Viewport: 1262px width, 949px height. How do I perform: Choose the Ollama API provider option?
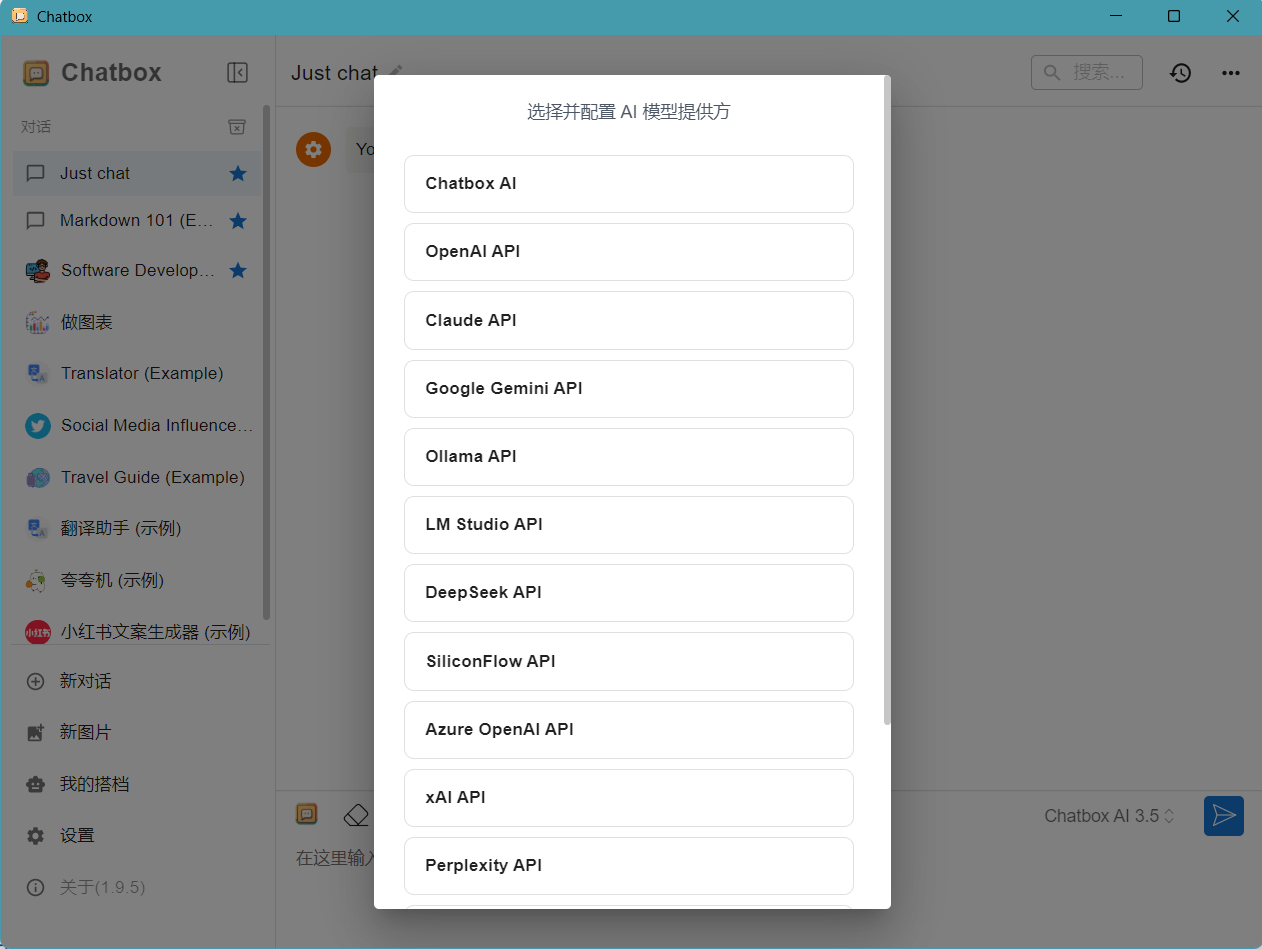[628, 457]
